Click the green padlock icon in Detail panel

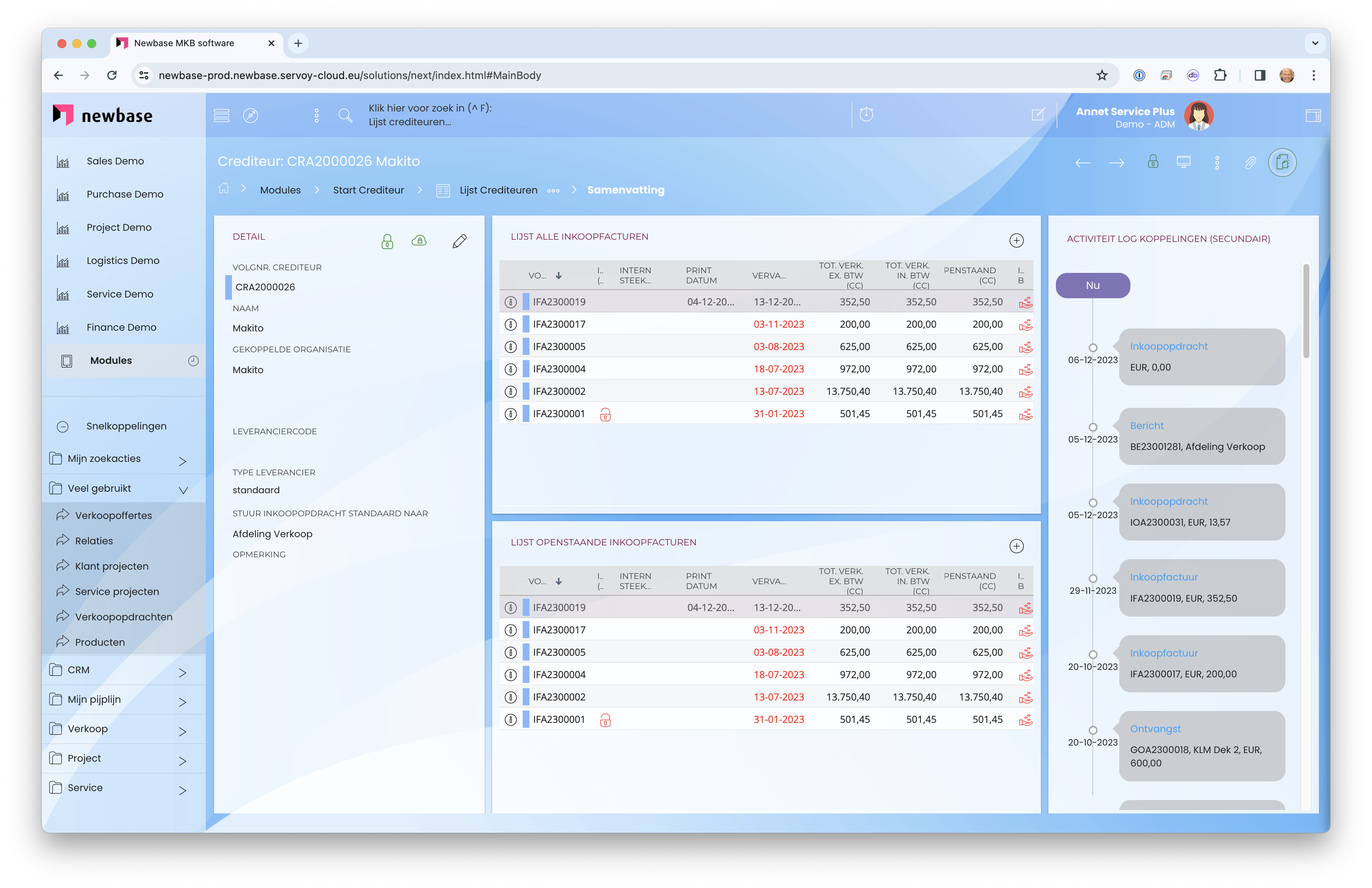(387, 241)
